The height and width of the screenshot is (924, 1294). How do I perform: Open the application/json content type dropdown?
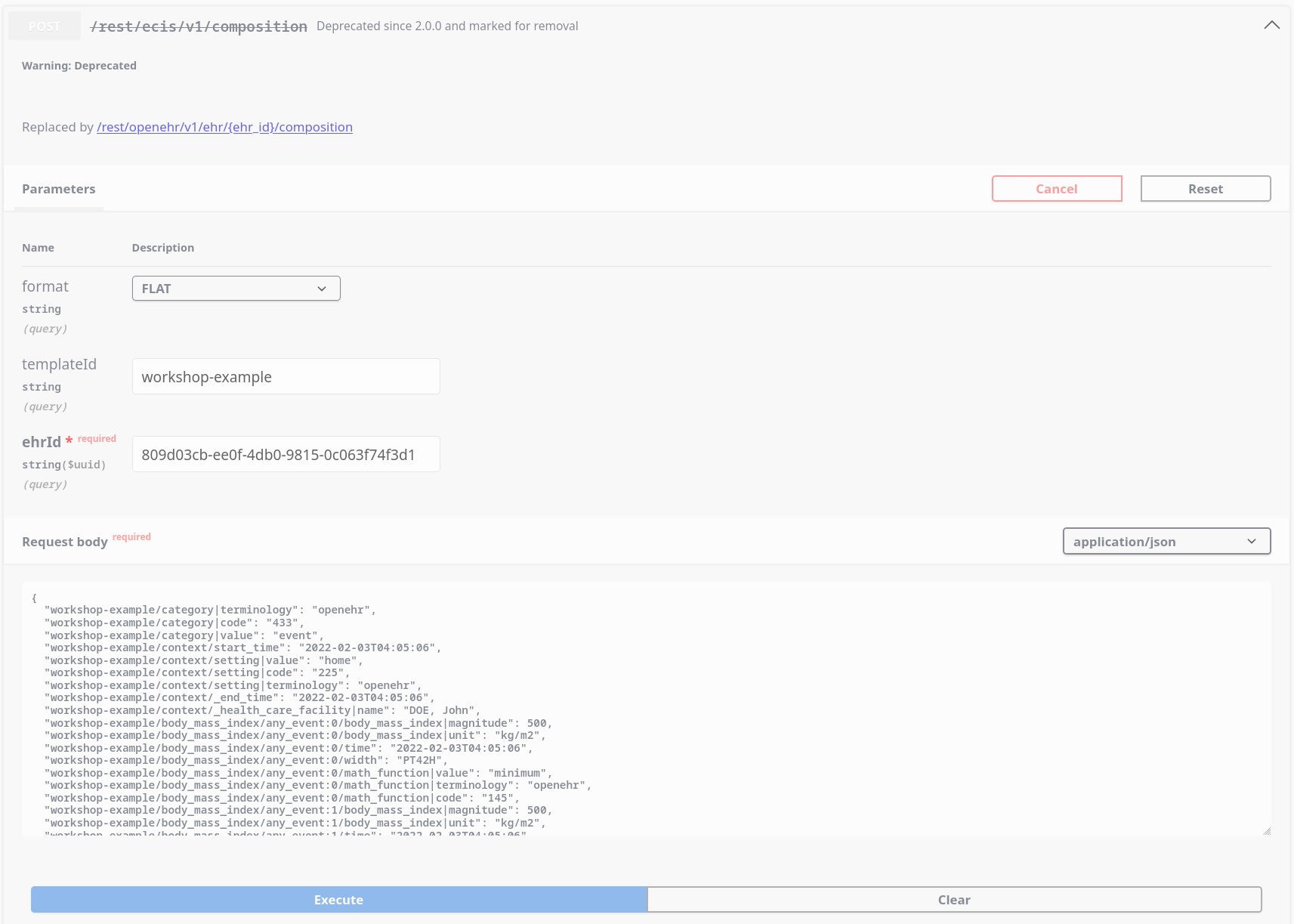[x=1166, y=542]
